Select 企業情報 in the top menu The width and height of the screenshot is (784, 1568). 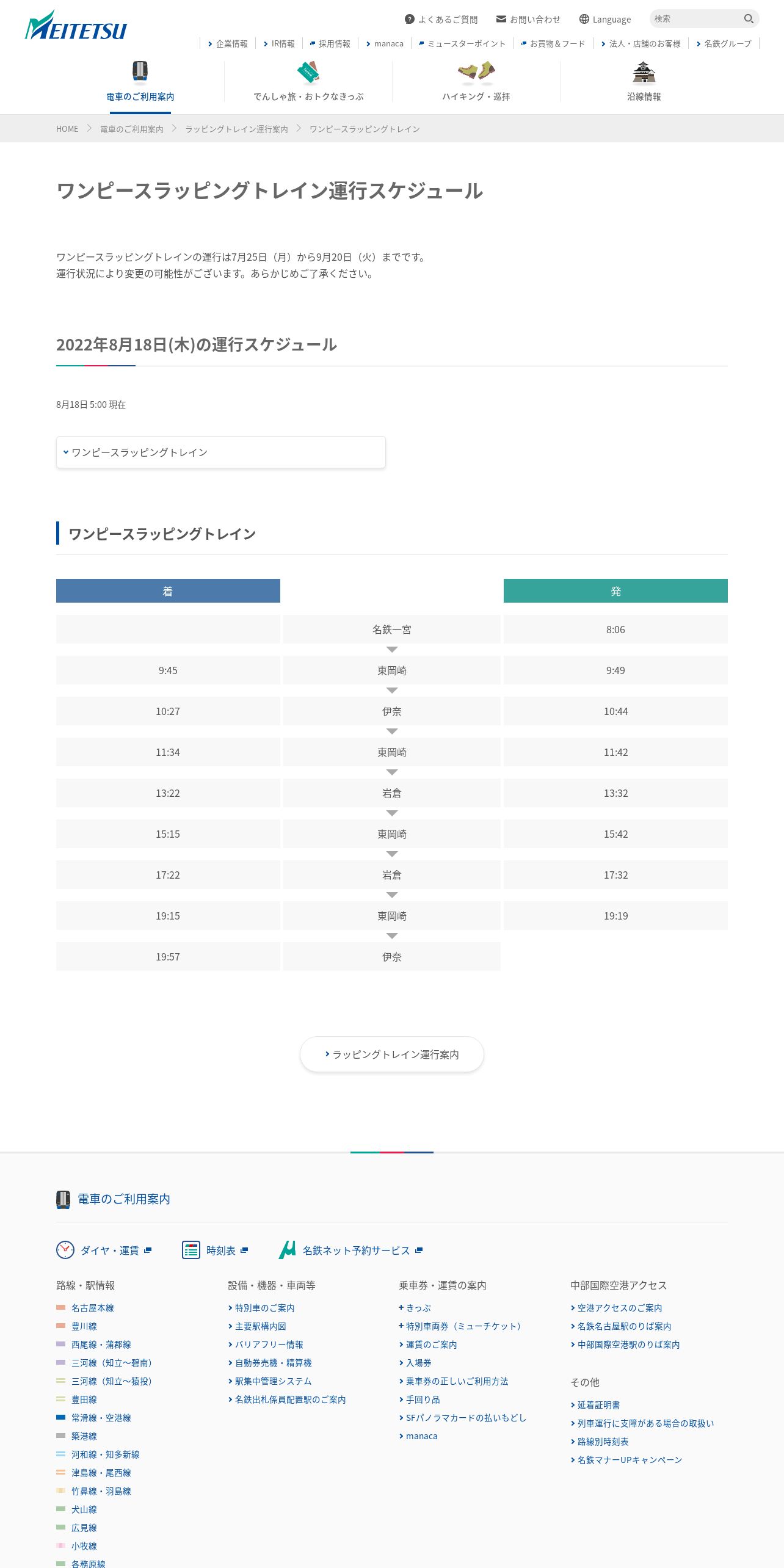click(228, 44)
